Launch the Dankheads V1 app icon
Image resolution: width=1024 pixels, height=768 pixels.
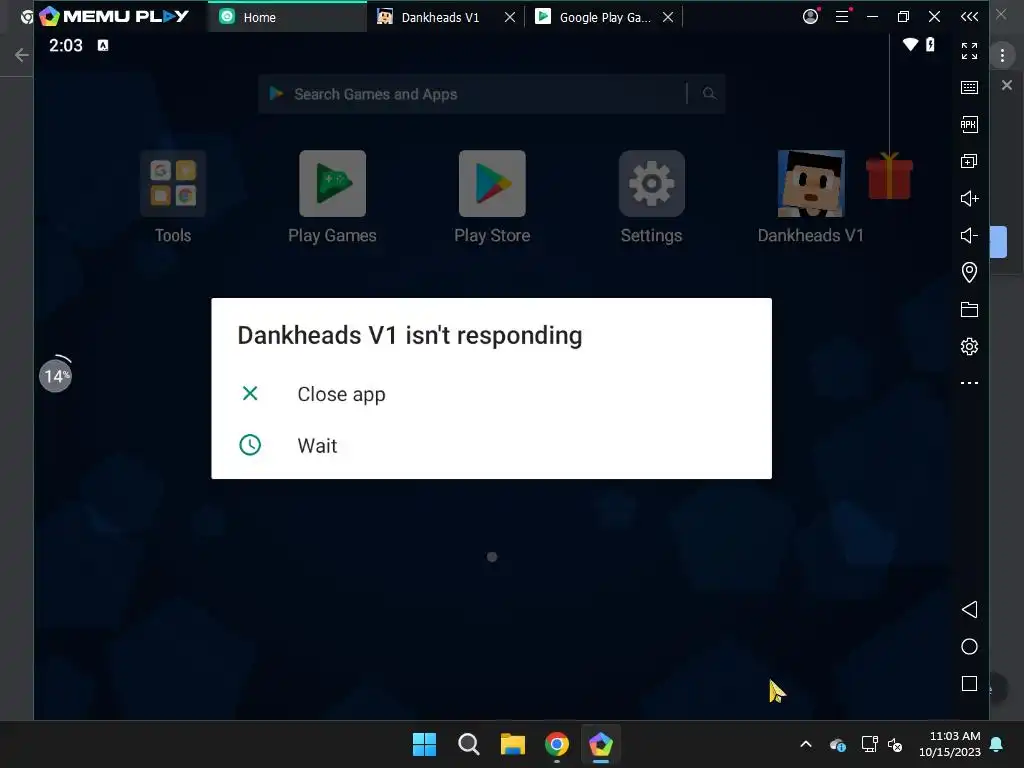[811, 184]
